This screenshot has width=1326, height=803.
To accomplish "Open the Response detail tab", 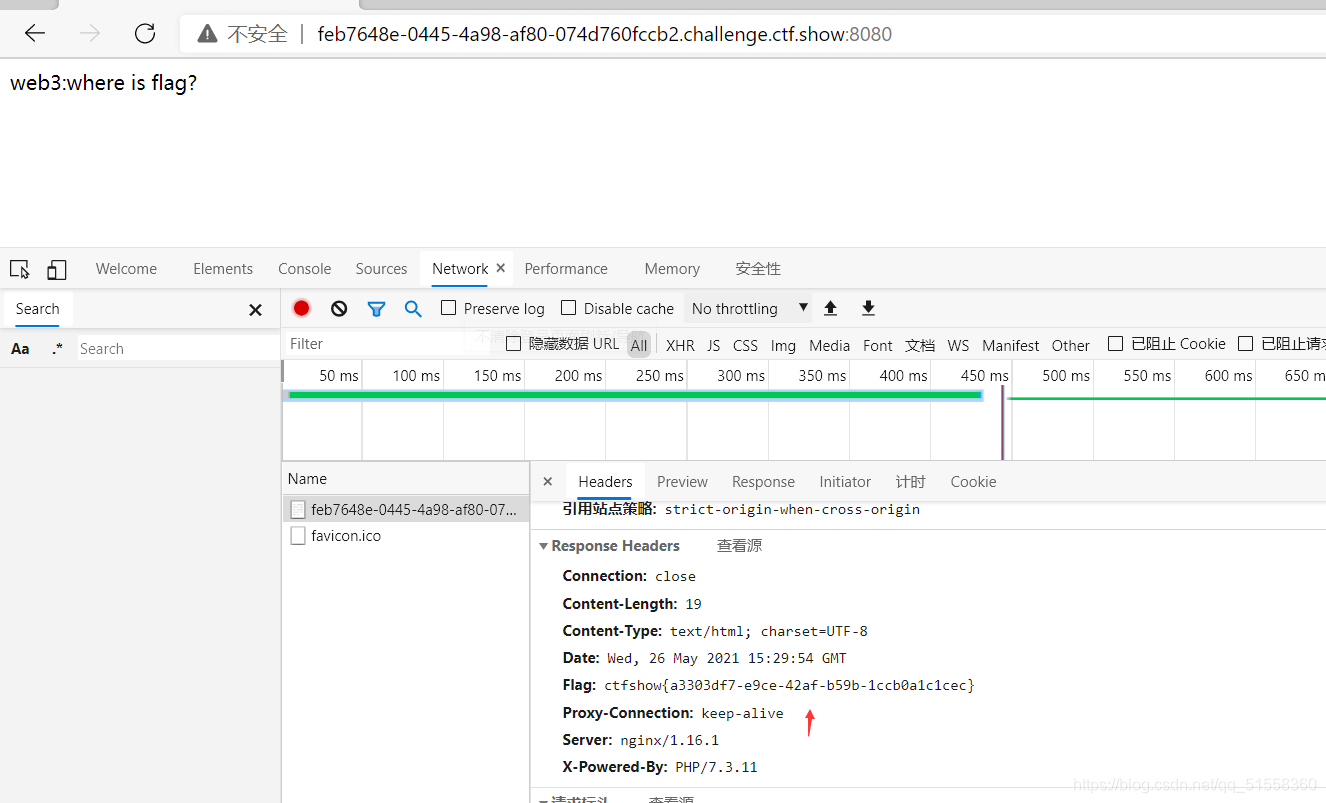I will (763, 482).
